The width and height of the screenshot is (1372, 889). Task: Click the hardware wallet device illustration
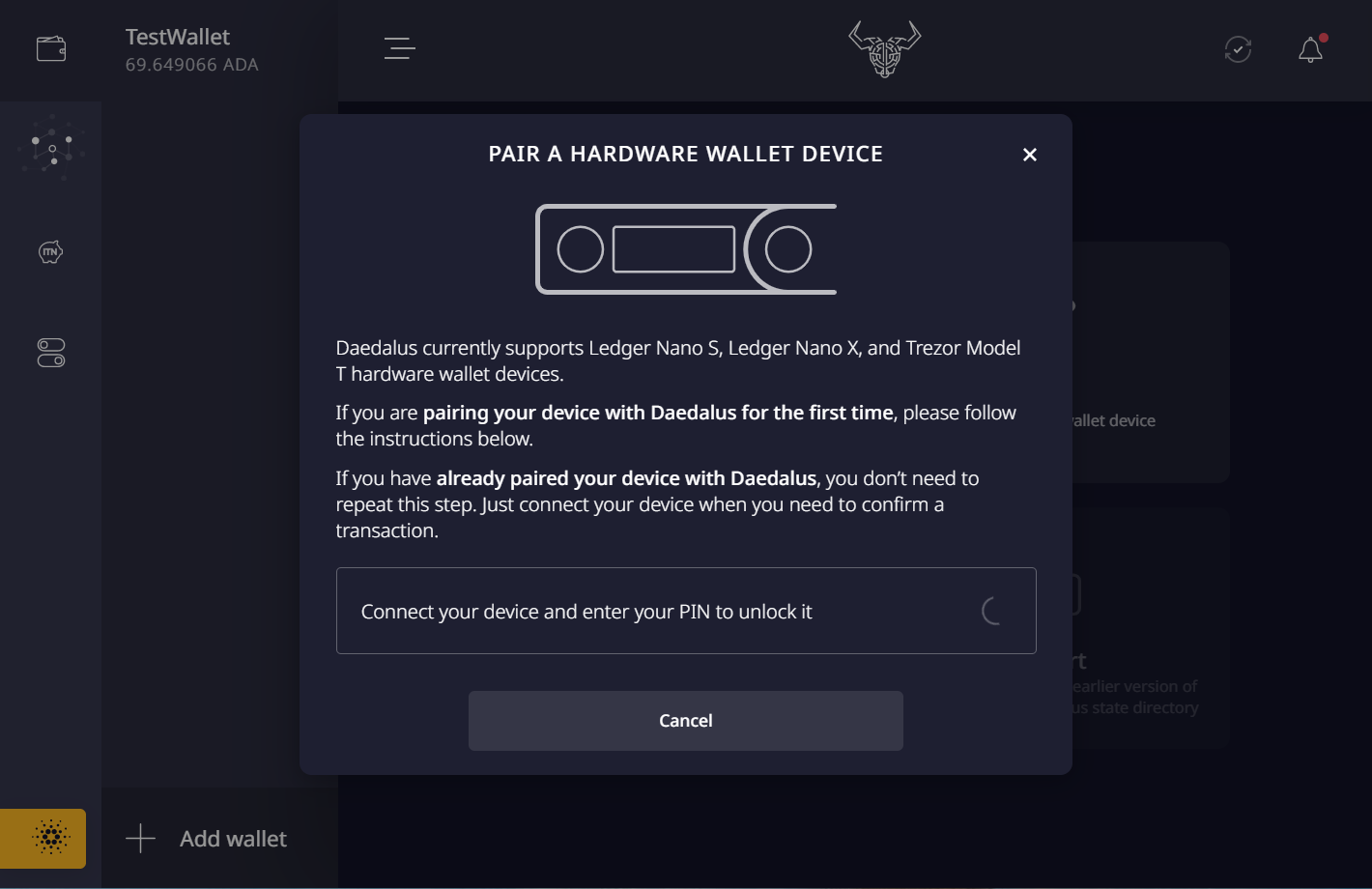686,249
